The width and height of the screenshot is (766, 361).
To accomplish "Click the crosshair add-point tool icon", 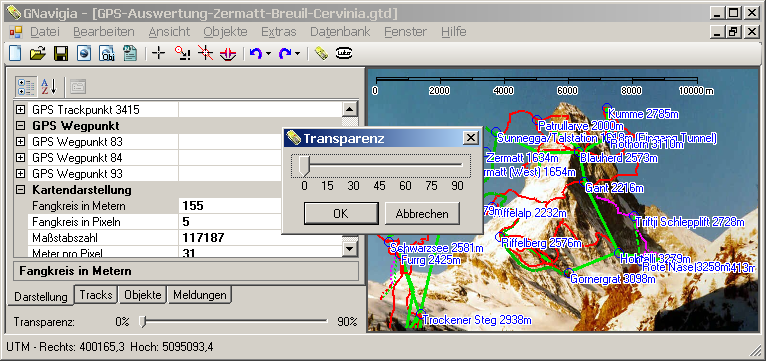I will tap(158, 53).
